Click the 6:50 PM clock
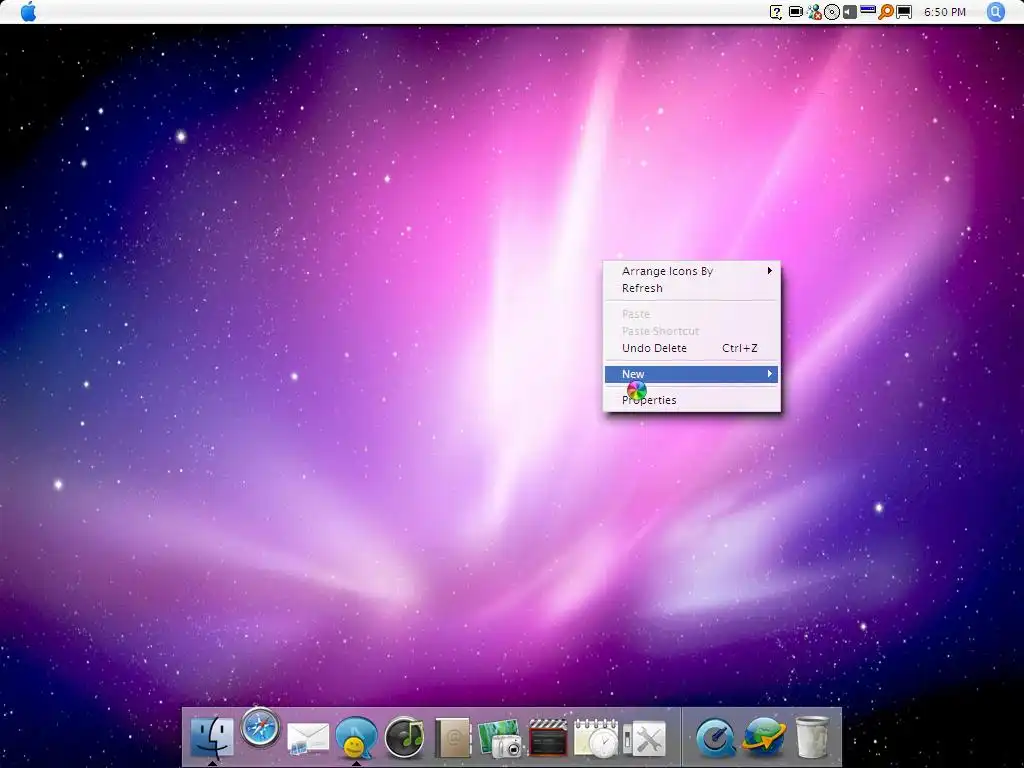1024x768 pixels. [944, 12]
